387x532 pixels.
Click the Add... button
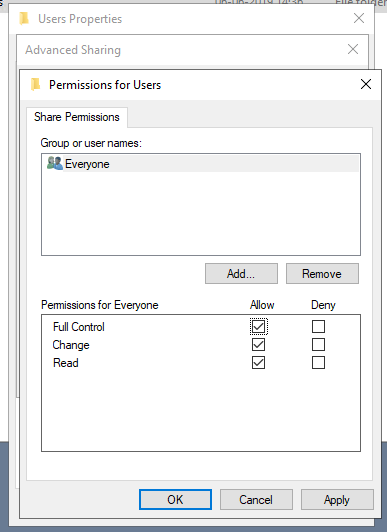[x=241, y=273]
